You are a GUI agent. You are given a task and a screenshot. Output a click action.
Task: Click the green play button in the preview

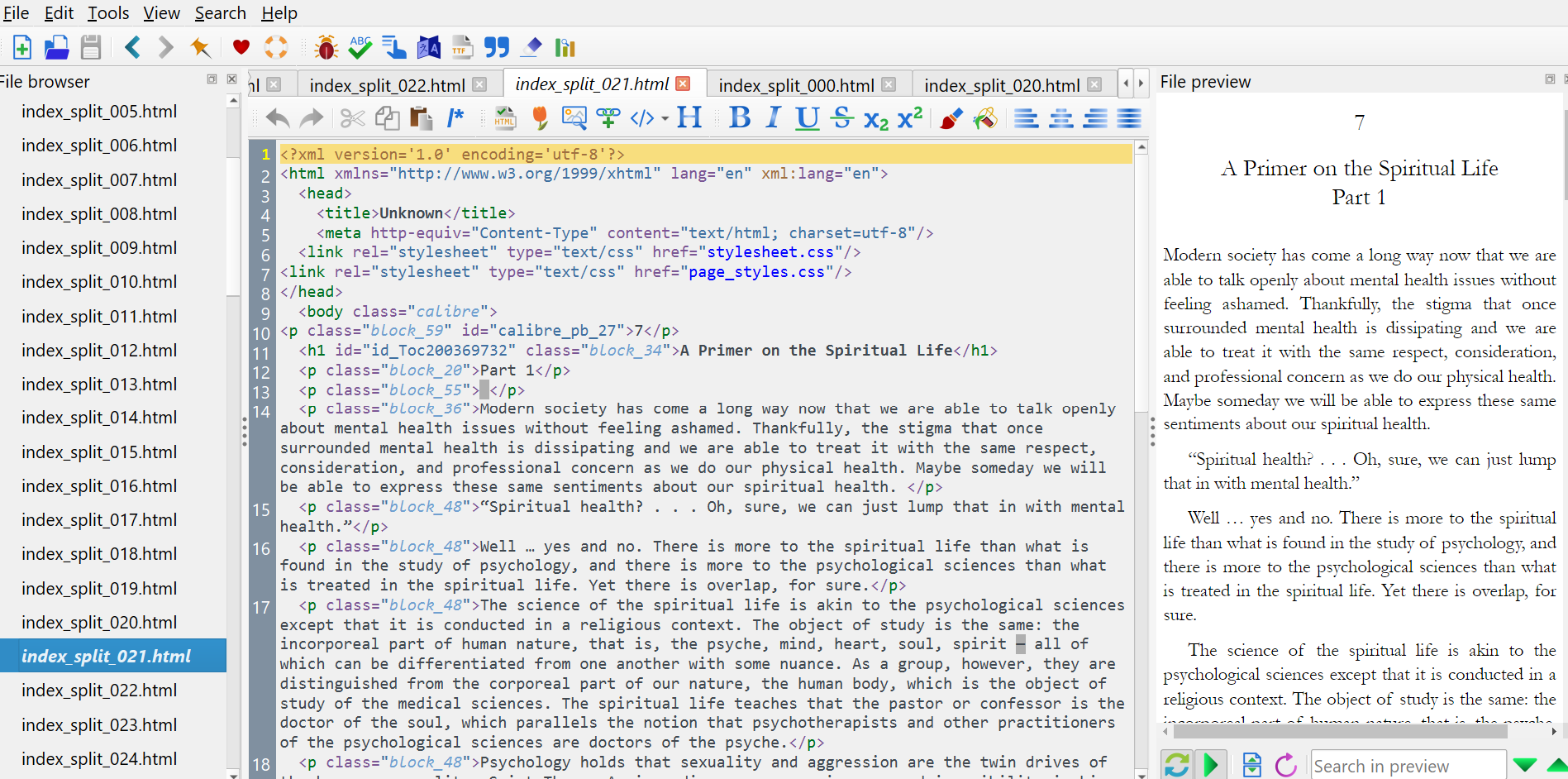1211,765
